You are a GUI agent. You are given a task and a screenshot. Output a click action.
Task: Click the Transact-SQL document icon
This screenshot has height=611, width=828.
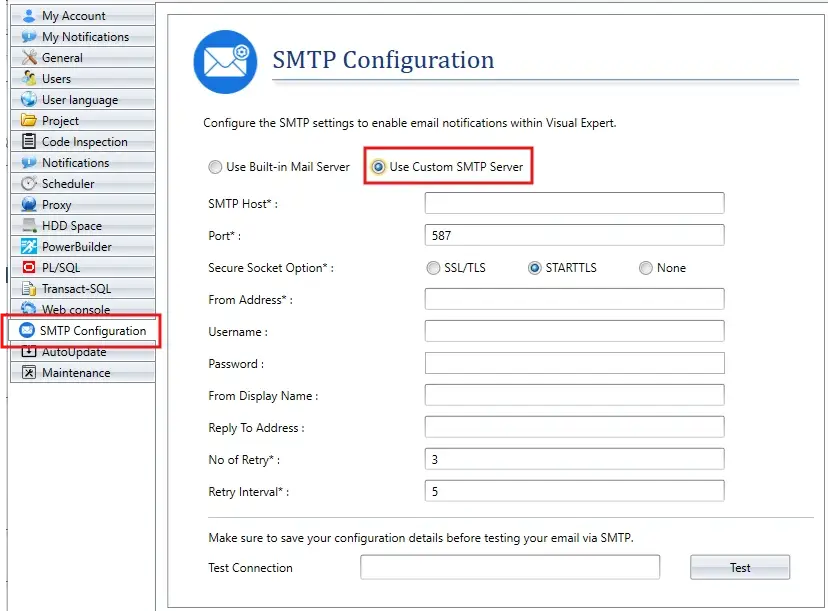click(x=29, y=288)
